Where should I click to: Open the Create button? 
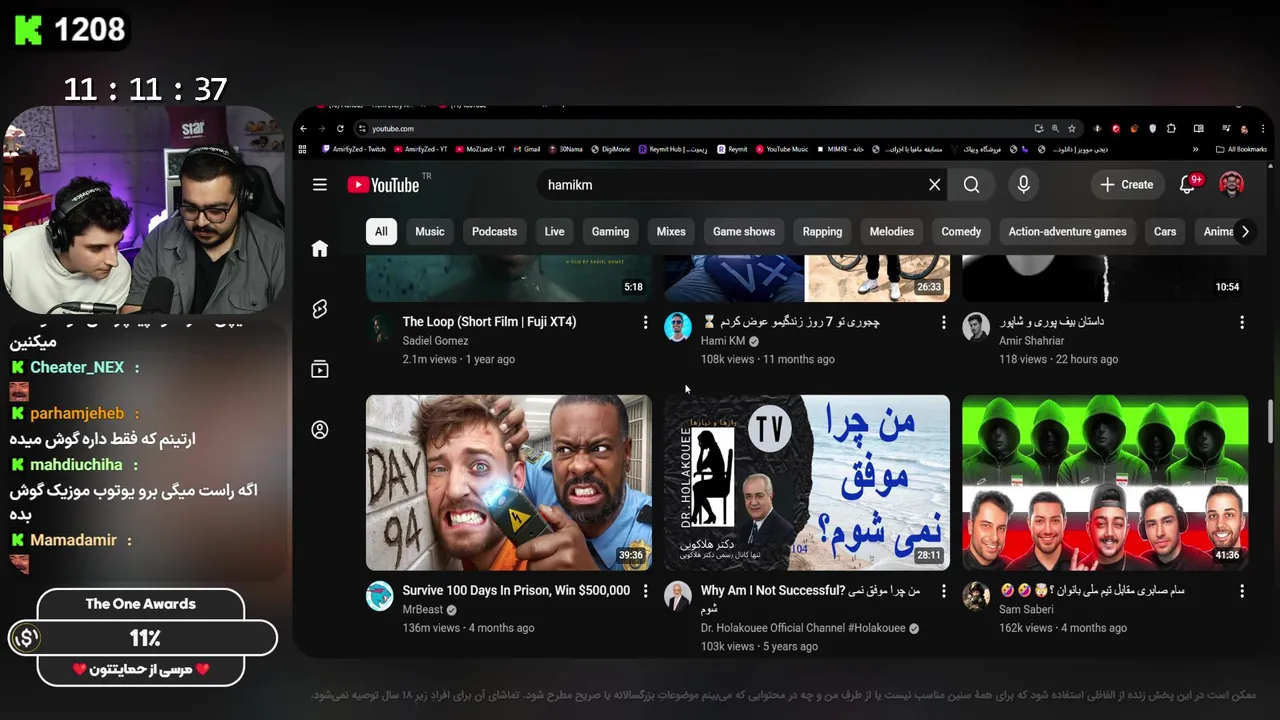(1127, 185)
